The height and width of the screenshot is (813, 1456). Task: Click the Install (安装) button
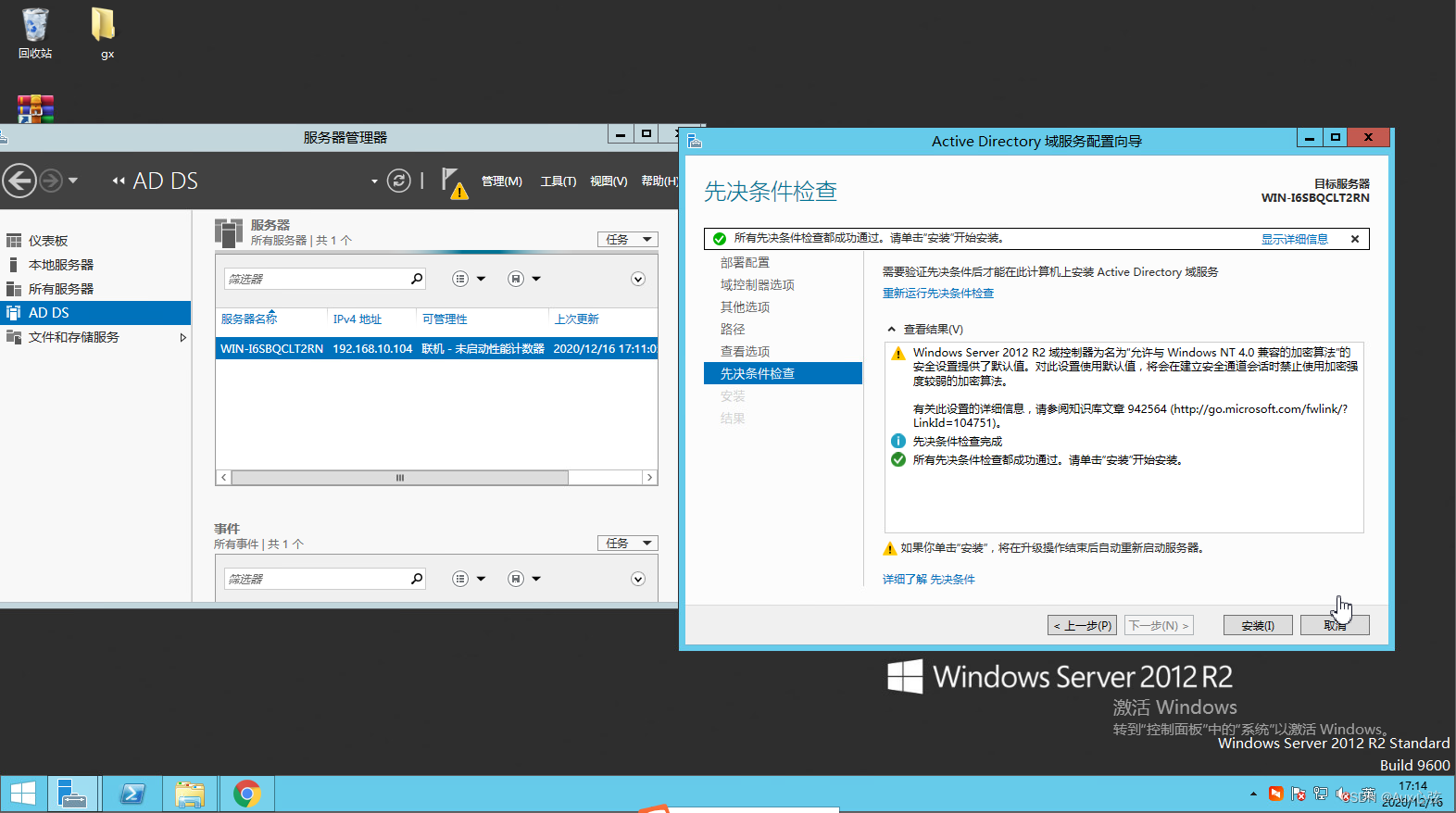(1258, 626)
